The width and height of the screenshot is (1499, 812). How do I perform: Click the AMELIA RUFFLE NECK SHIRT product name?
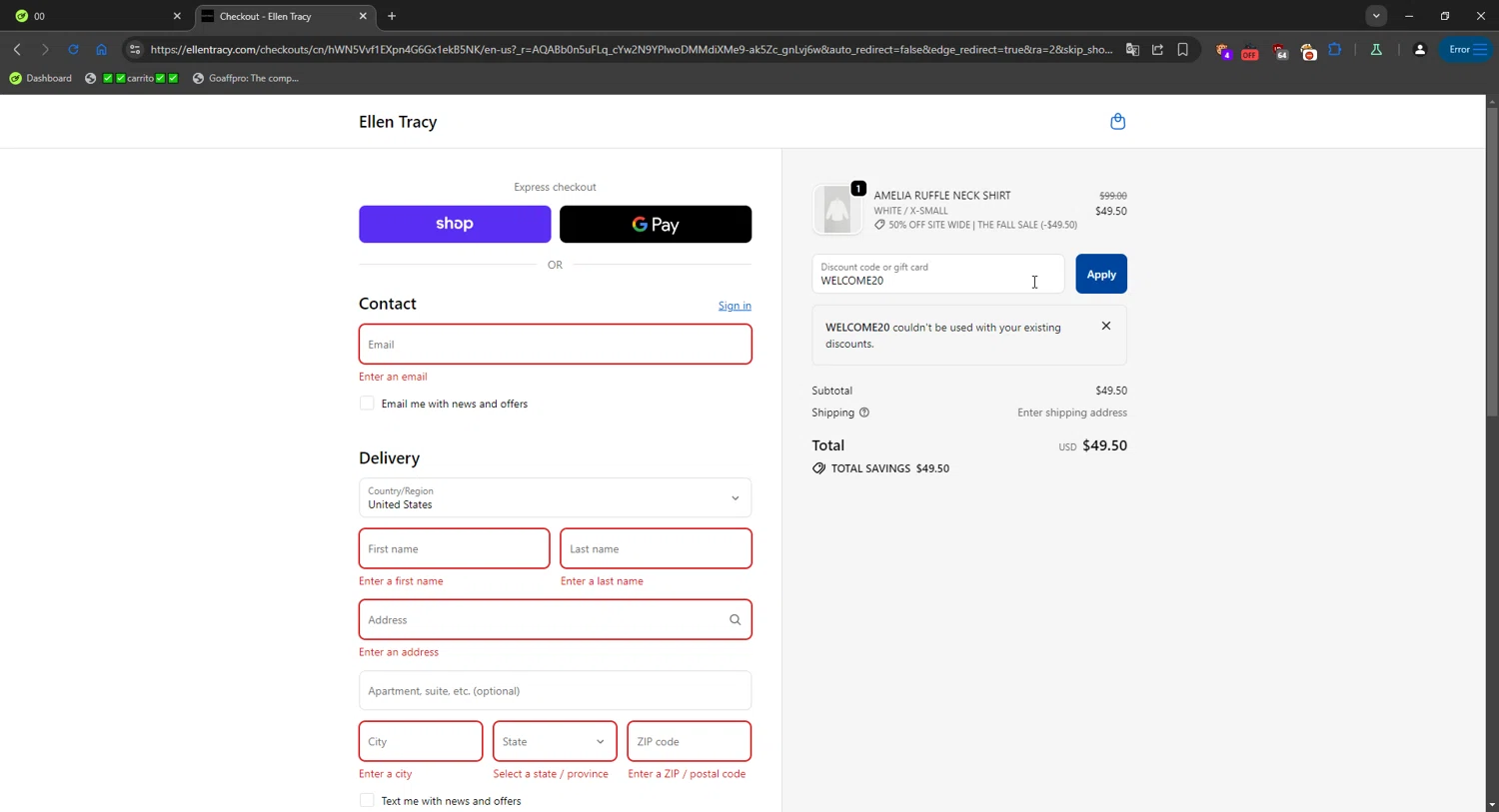coord(942,196)
